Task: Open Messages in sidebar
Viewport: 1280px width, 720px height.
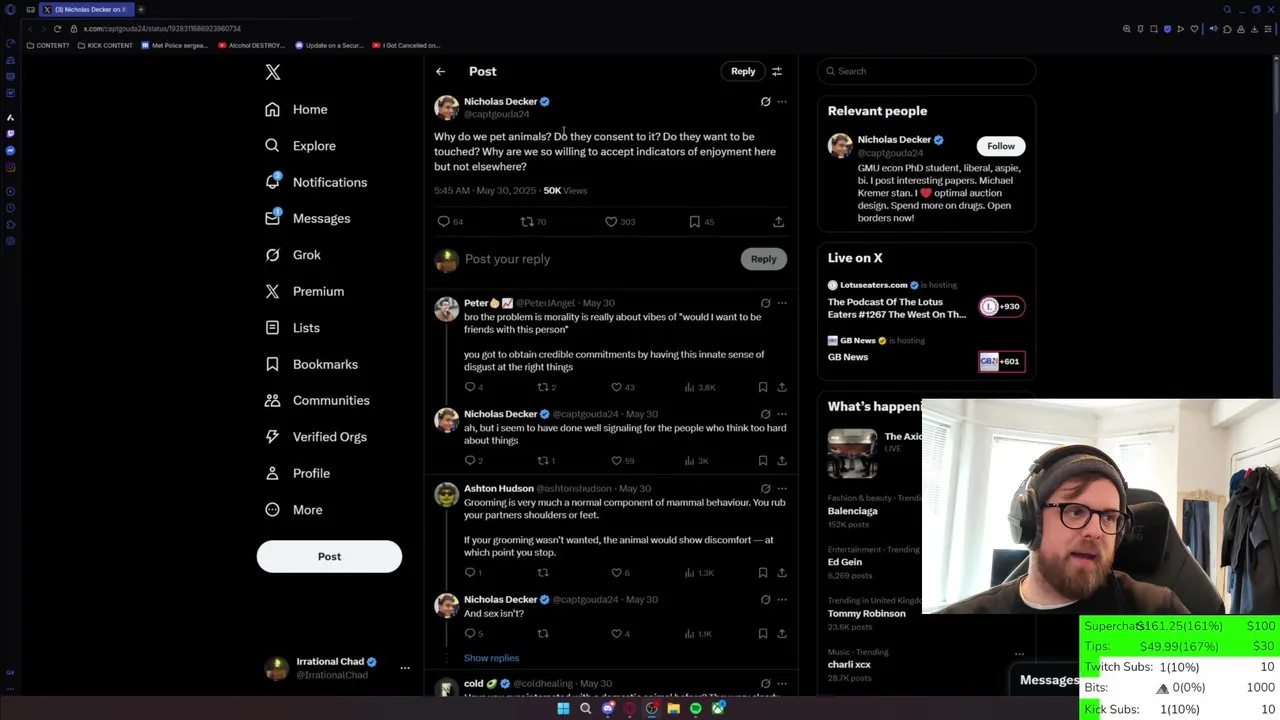Action: [307, 218]
